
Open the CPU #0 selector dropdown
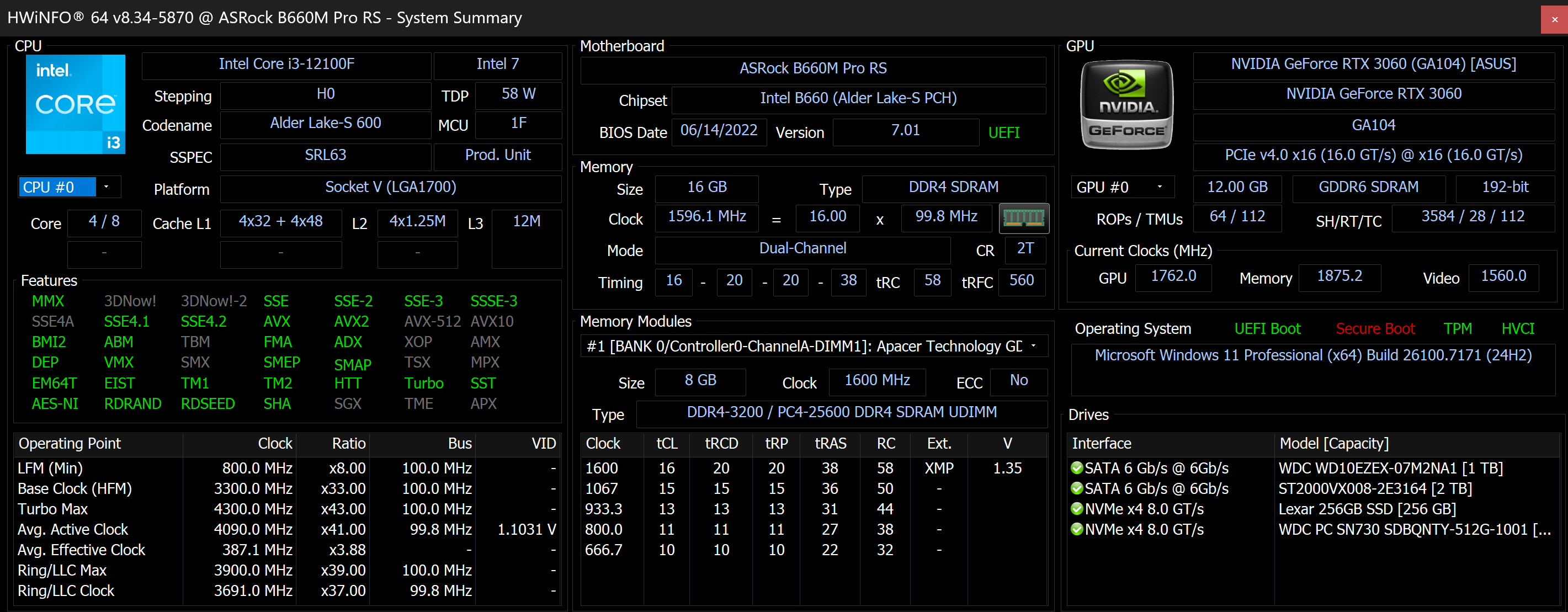pyautogui.click(x=106, y=187)
